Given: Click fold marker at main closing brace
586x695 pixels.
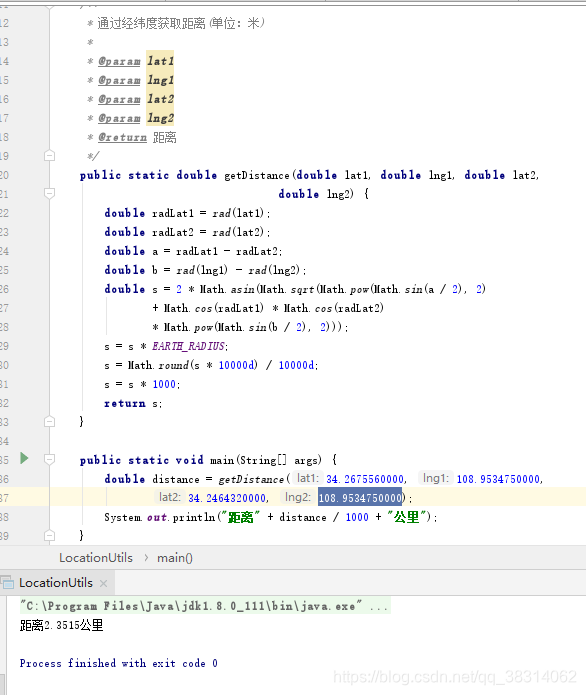Looking at the screenshot, I should click(49, 536).
